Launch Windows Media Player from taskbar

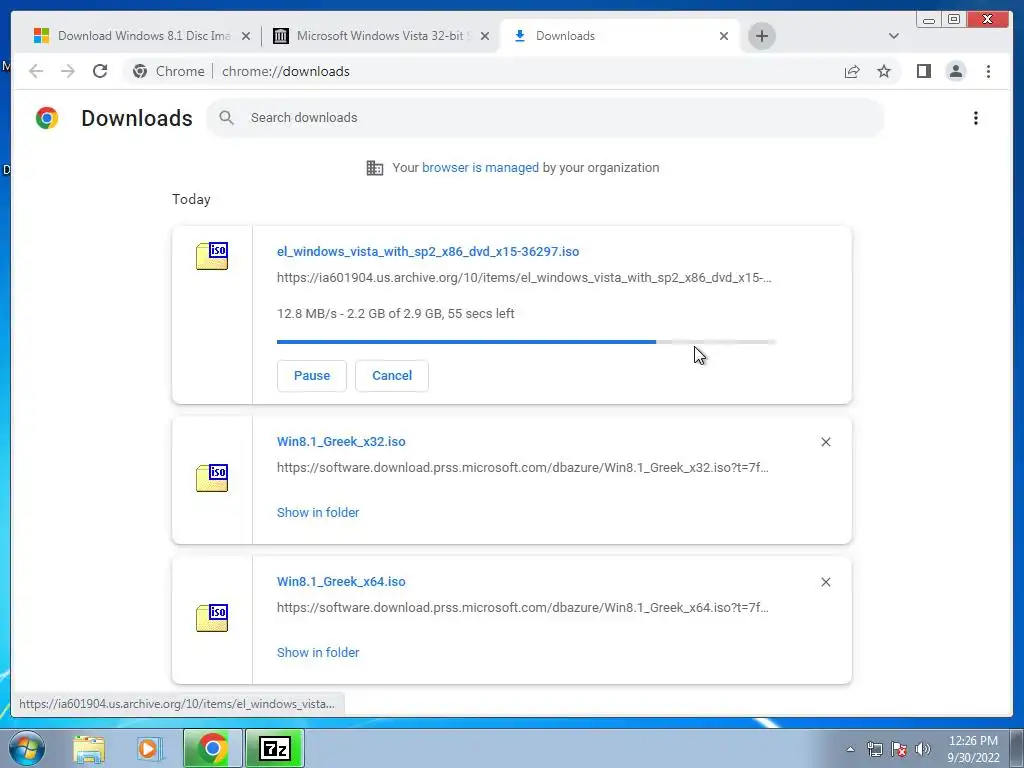coord(148,748)
